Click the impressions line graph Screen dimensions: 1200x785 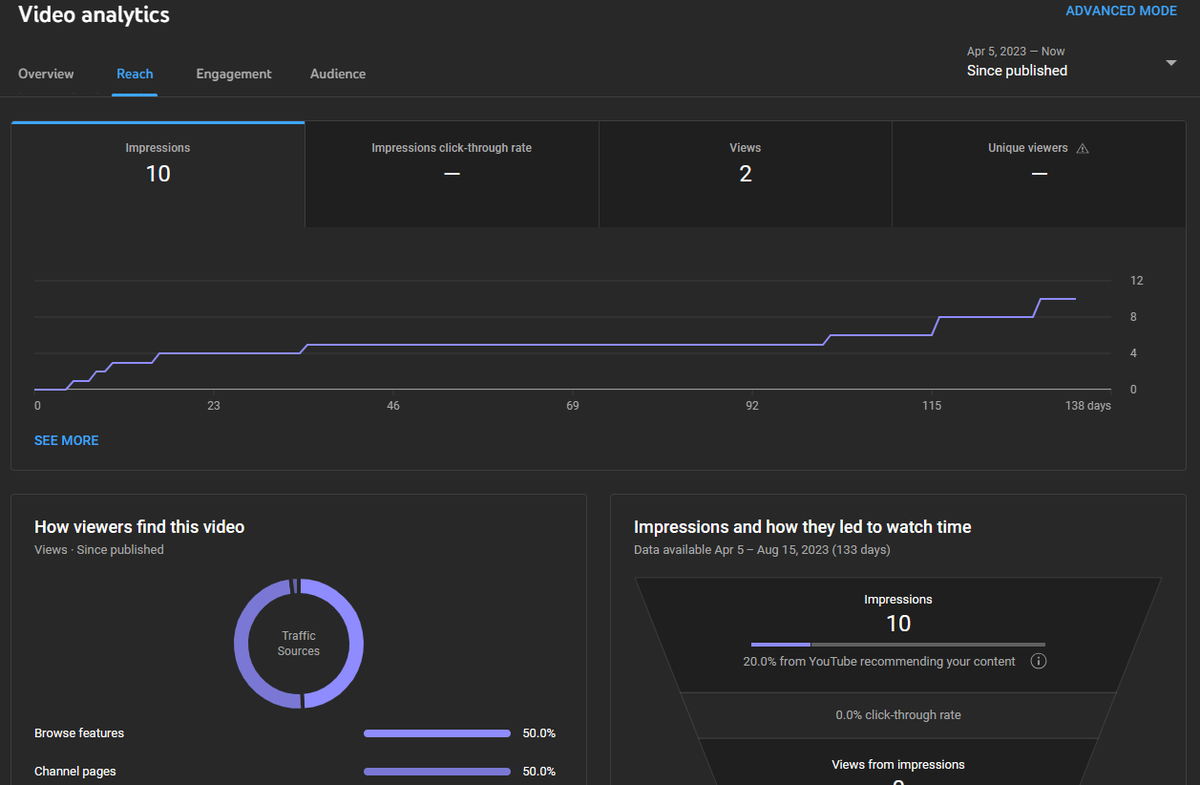click(x=555, y=344)
